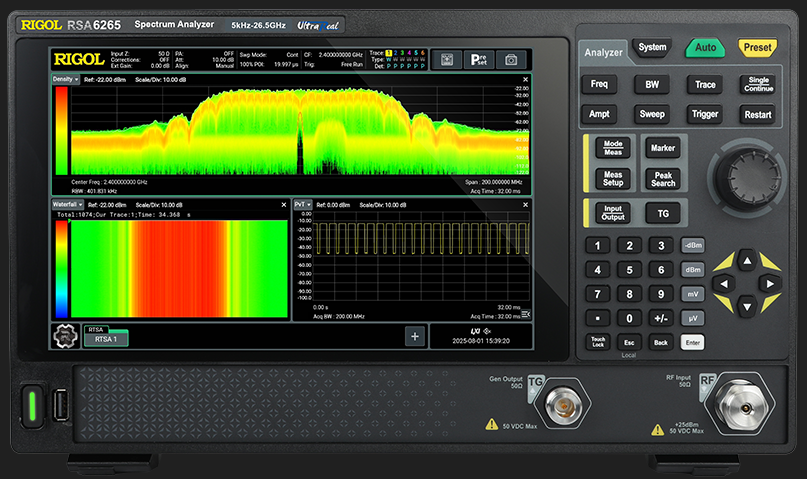Tap the Density color scale bar

pyautogui.click(x=61, y=131)
